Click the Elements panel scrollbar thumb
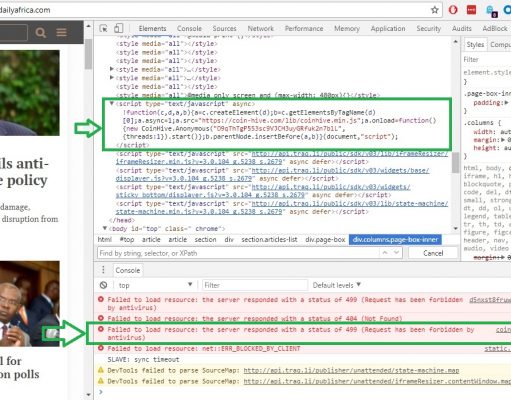This screenshot has height=400, width=511. pyautogui.click(x=455, y=163)
